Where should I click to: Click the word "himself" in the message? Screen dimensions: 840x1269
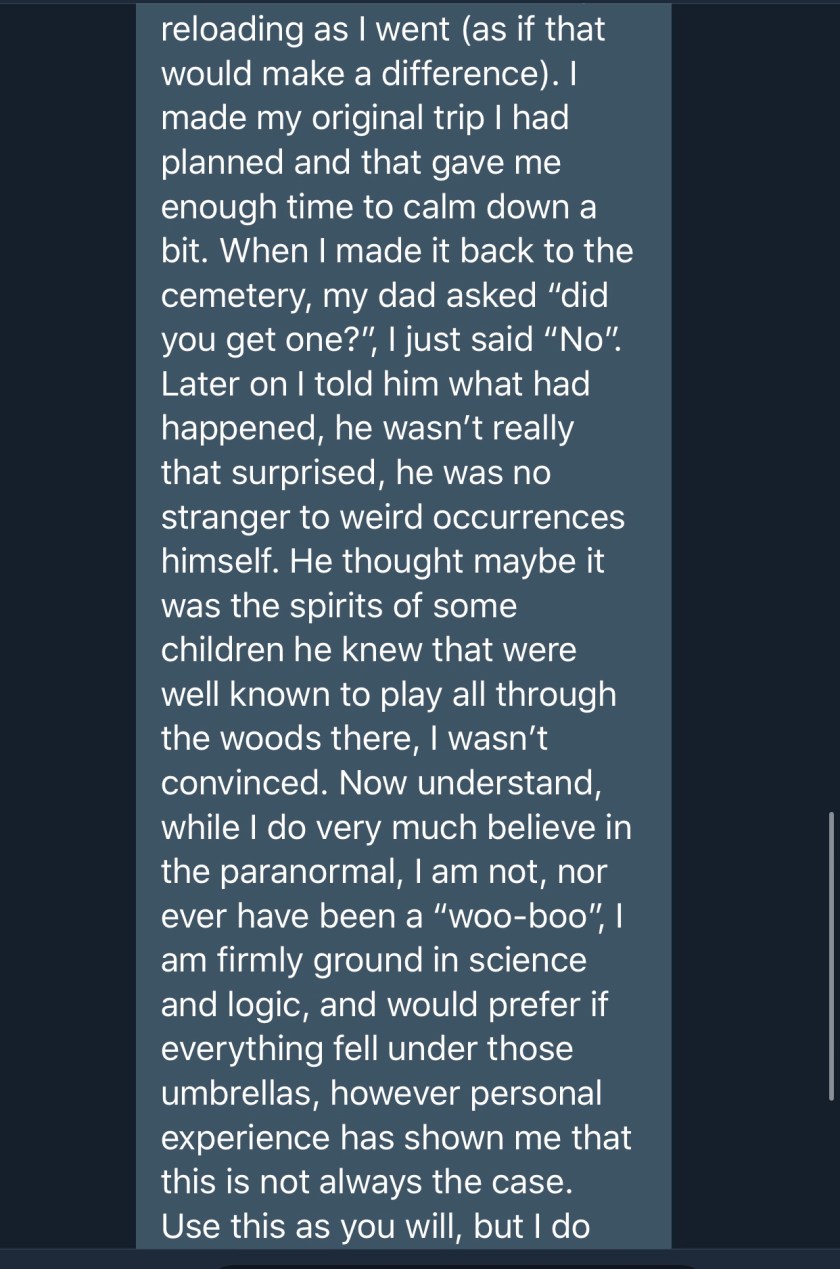click(219, 562)
